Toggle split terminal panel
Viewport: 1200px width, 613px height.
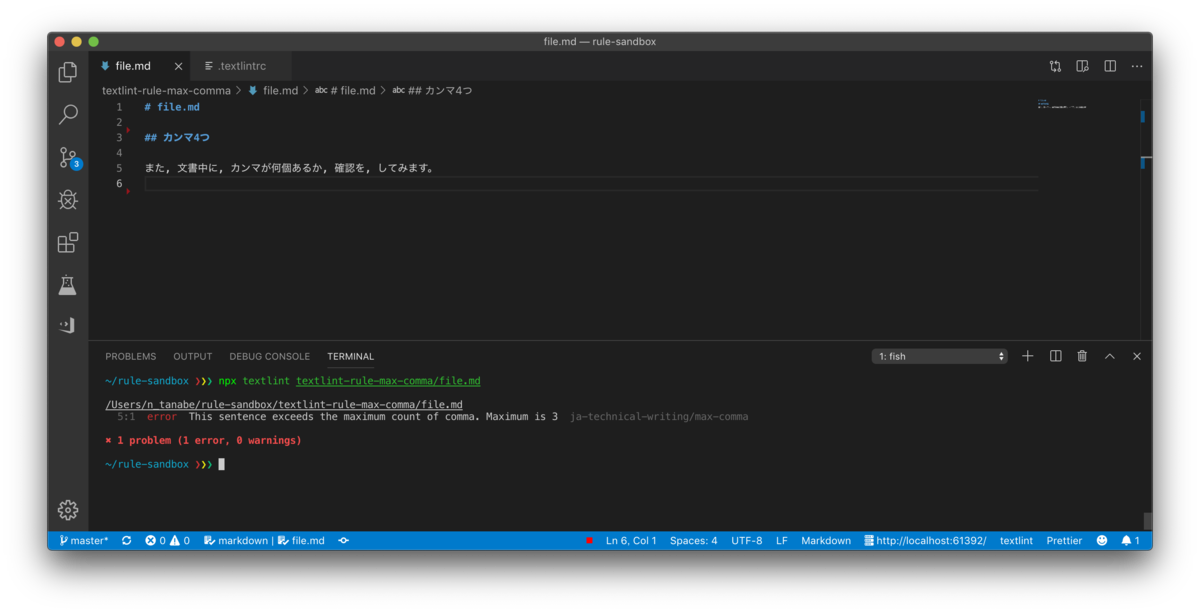coord(1055,356)
